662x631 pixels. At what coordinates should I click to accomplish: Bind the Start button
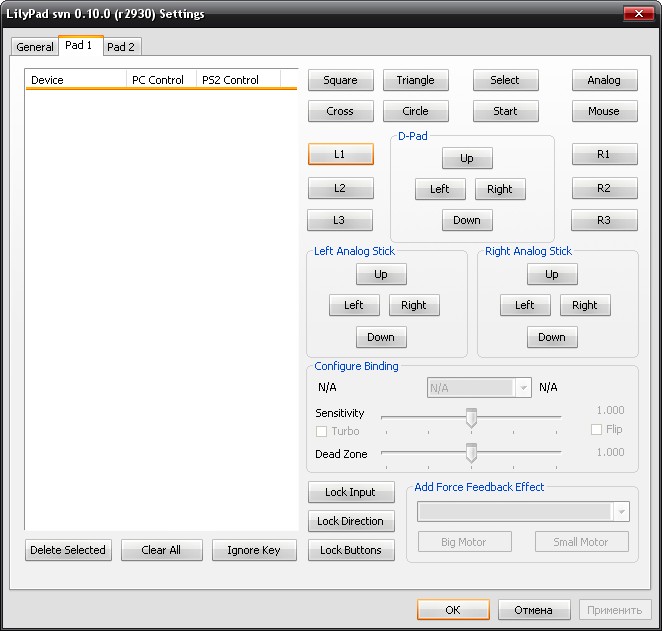click(505, 111)
